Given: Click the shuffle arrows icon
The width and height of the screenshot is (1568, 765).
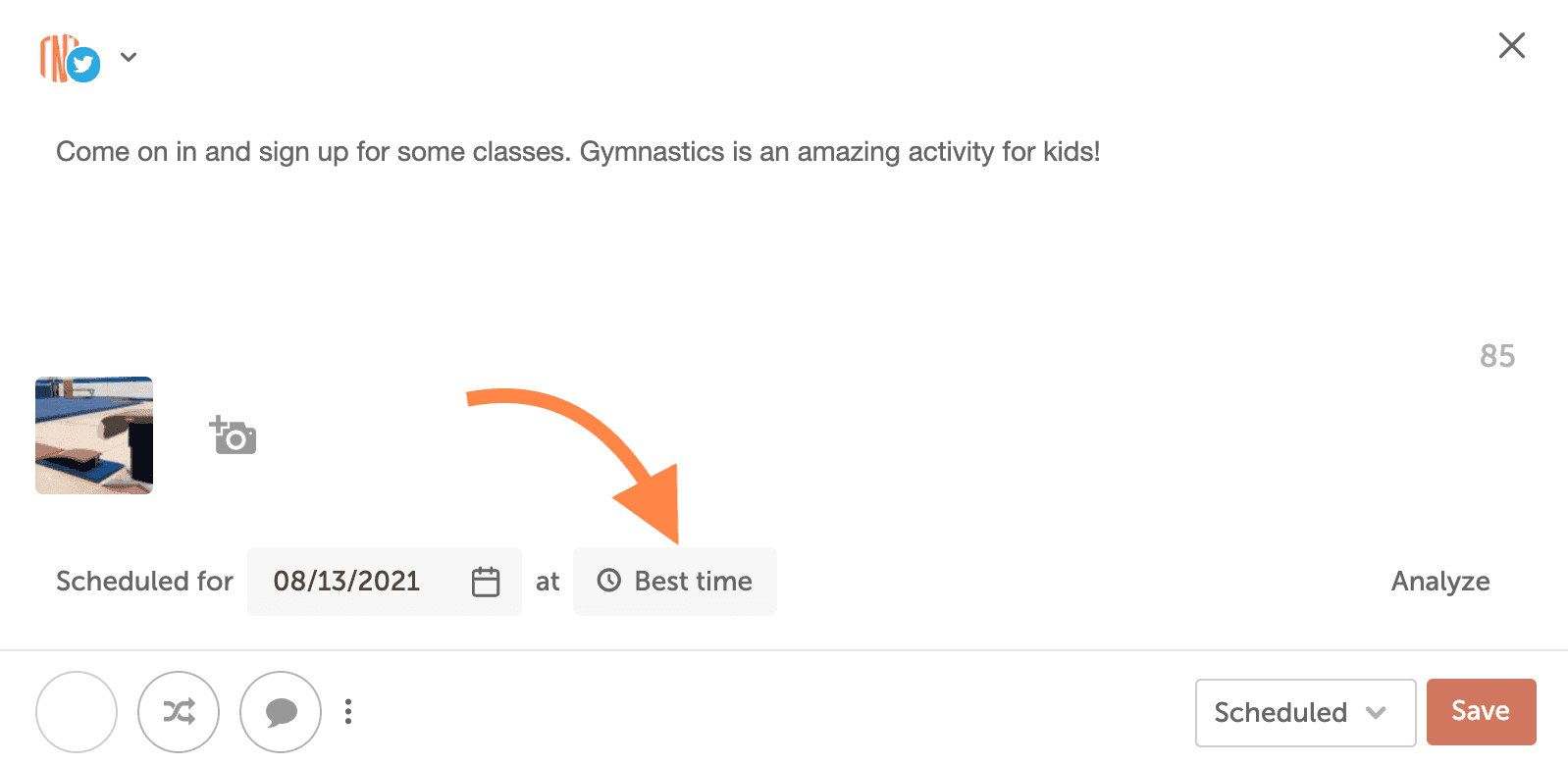Looking at the screenshot, I should 179,712.
